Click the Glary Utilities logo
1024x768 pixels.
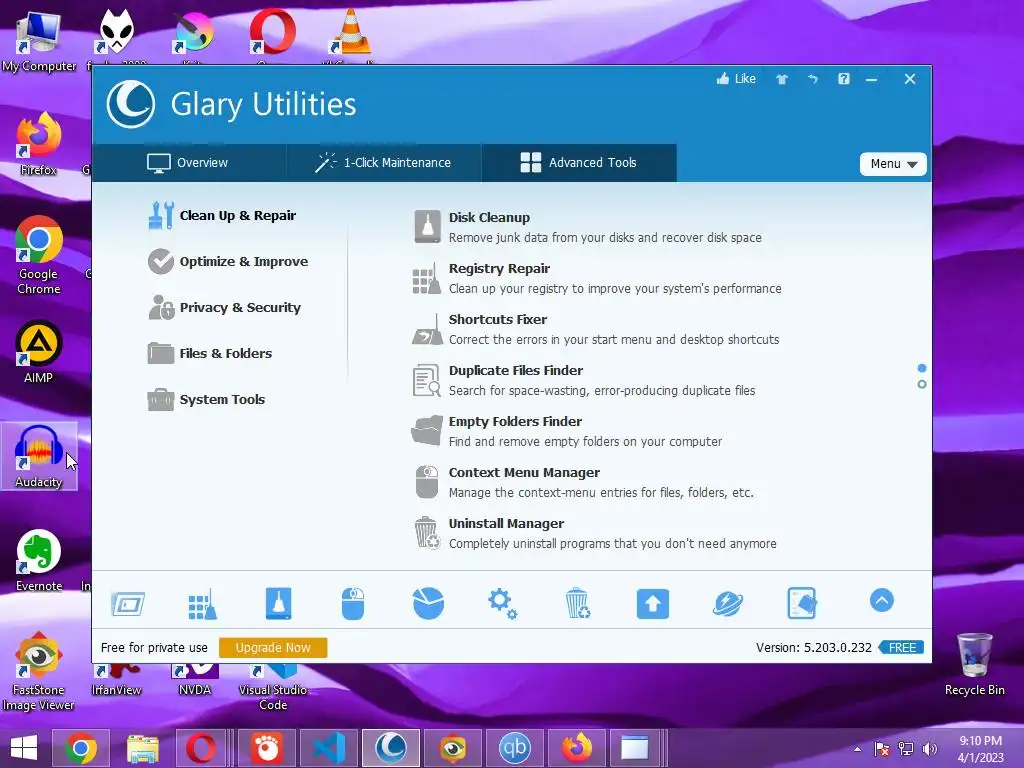pyautogui.click(x=131, y=104)
